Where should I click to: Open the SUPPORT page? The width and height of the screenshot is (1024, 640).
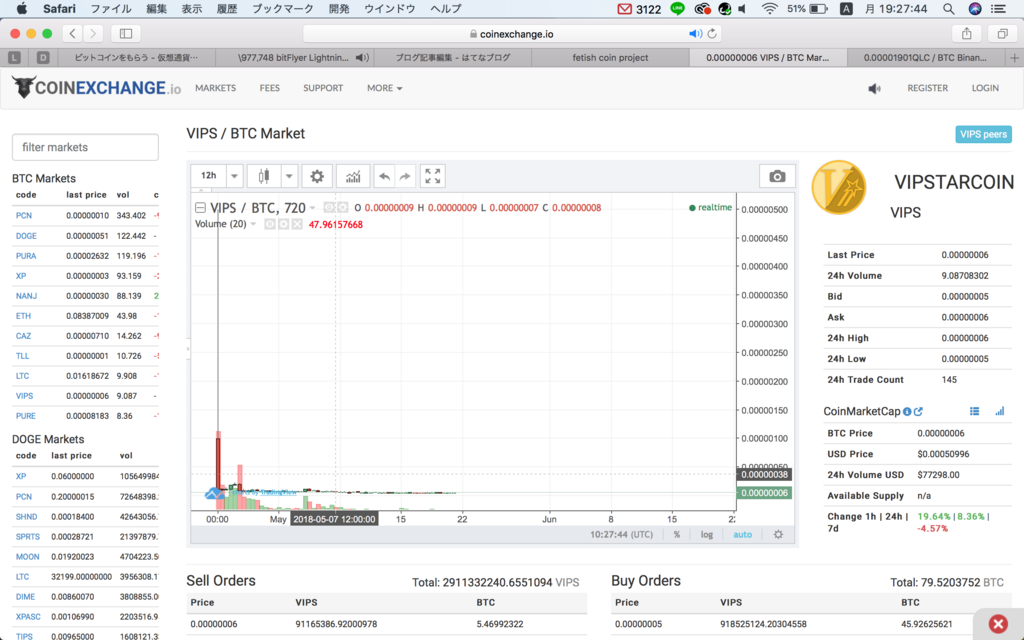(323, 88)
